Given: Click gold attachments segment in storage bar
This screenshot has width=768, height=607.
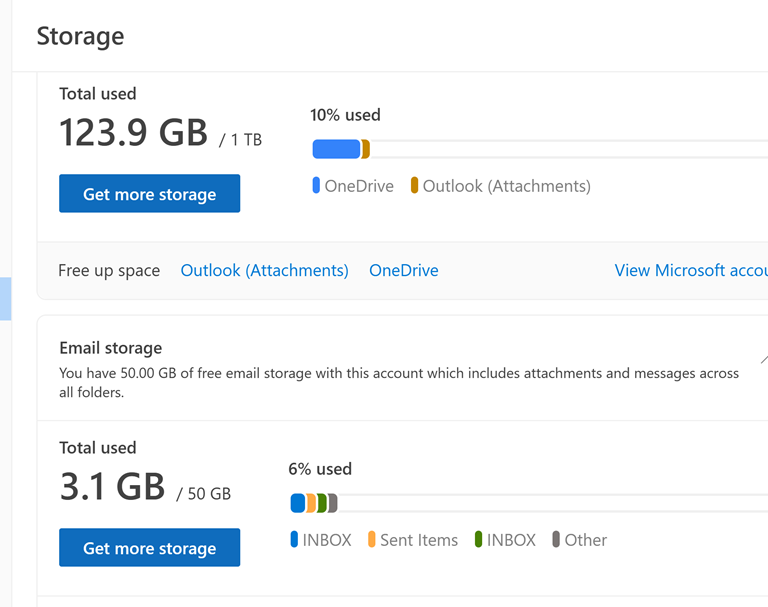Looking at the screenshot, I should click(366, 150).
